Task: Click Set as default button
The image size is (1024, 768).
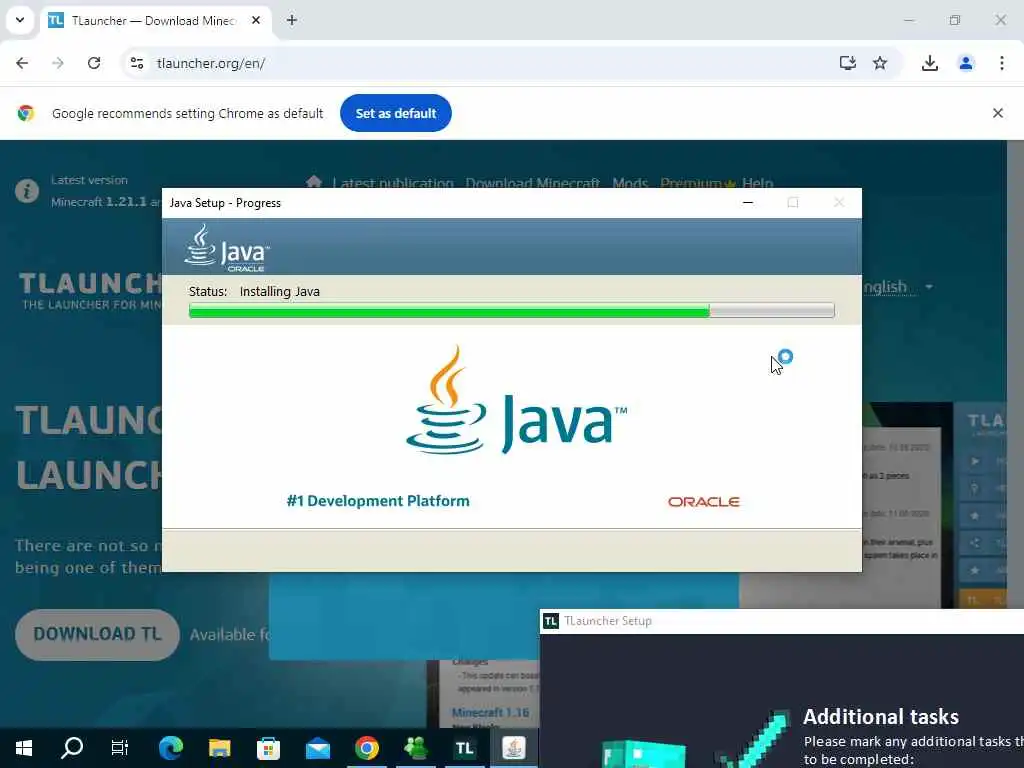Action: tap(396, 113)
